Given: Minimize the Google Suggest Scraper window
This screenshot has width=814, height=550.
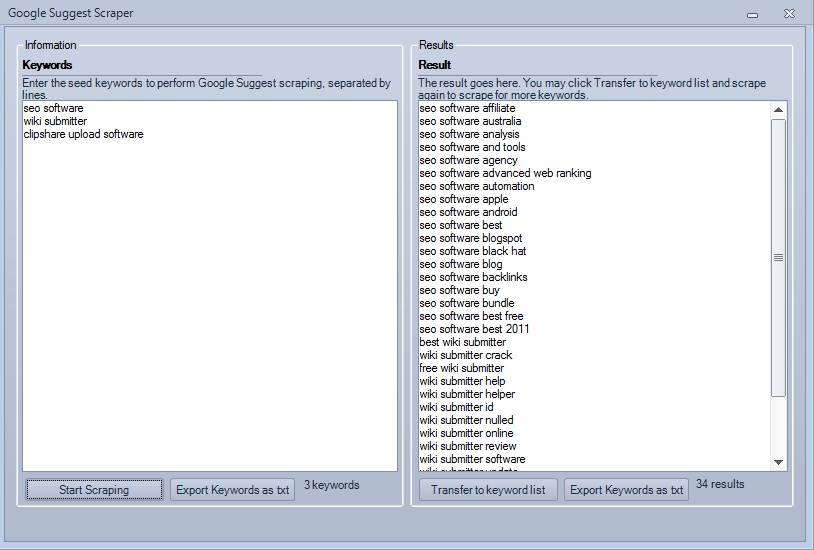Looking at the screenshot, I should pos(752,15).
